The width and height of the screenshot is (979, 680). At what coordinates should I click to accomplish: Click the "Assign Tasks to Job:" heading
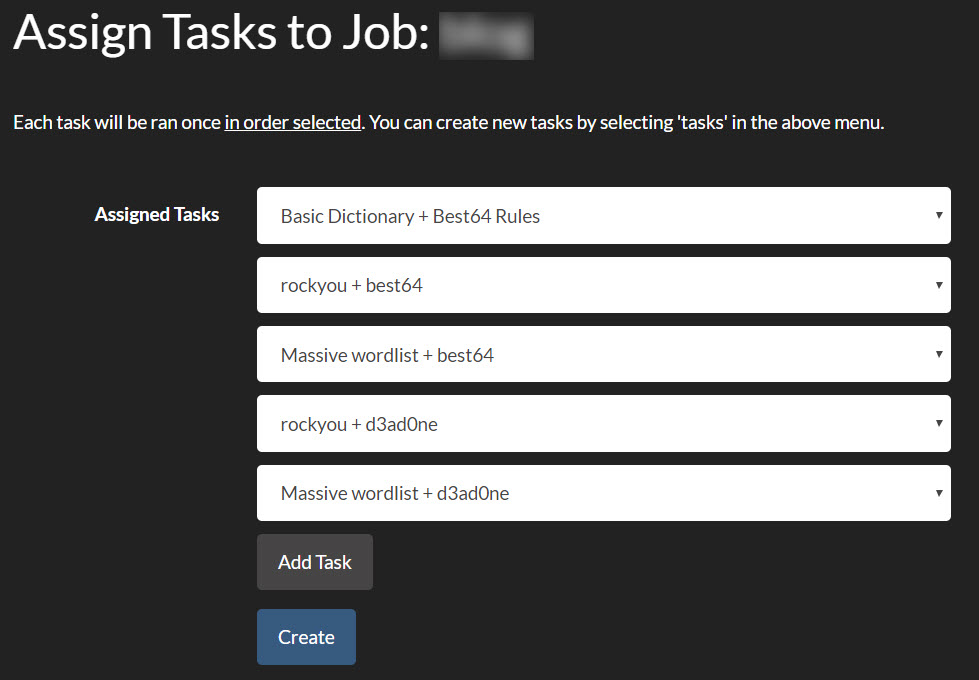221,34
